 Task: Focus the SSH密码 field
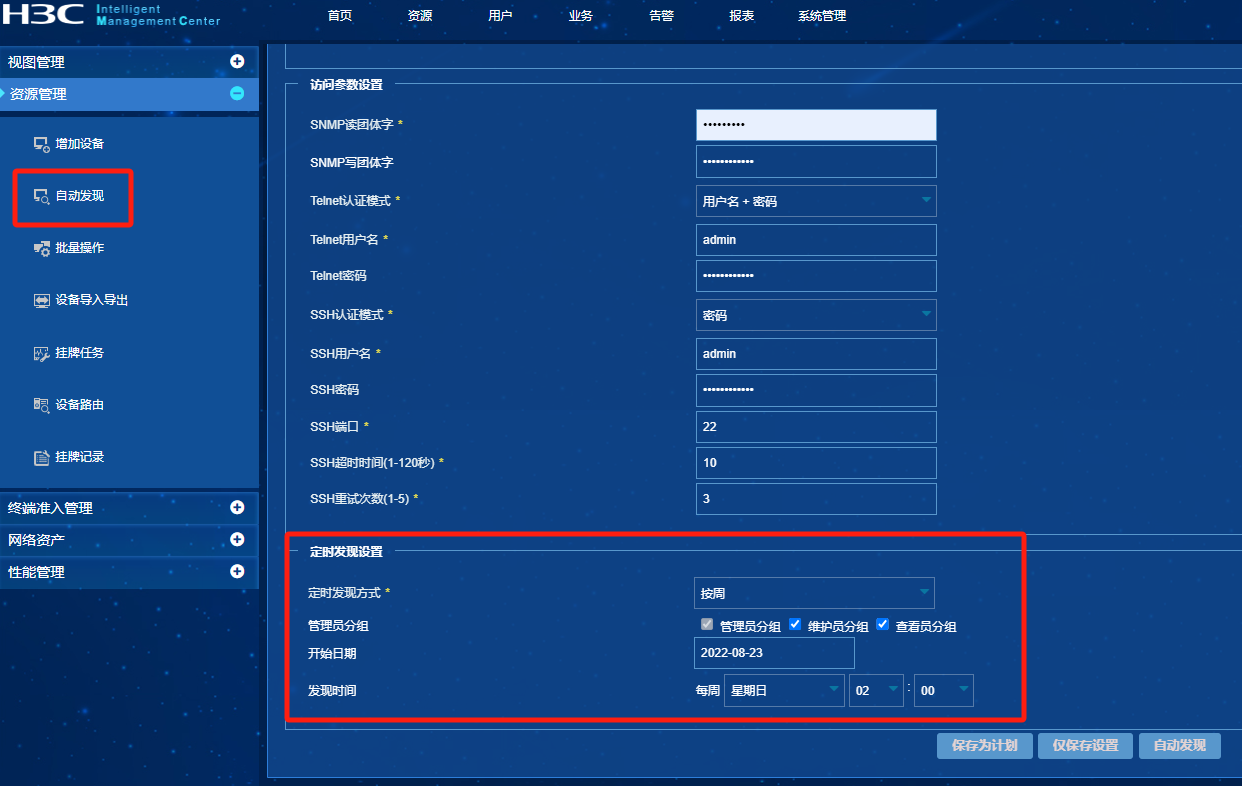pyautogui.click(x=816, y=389)
